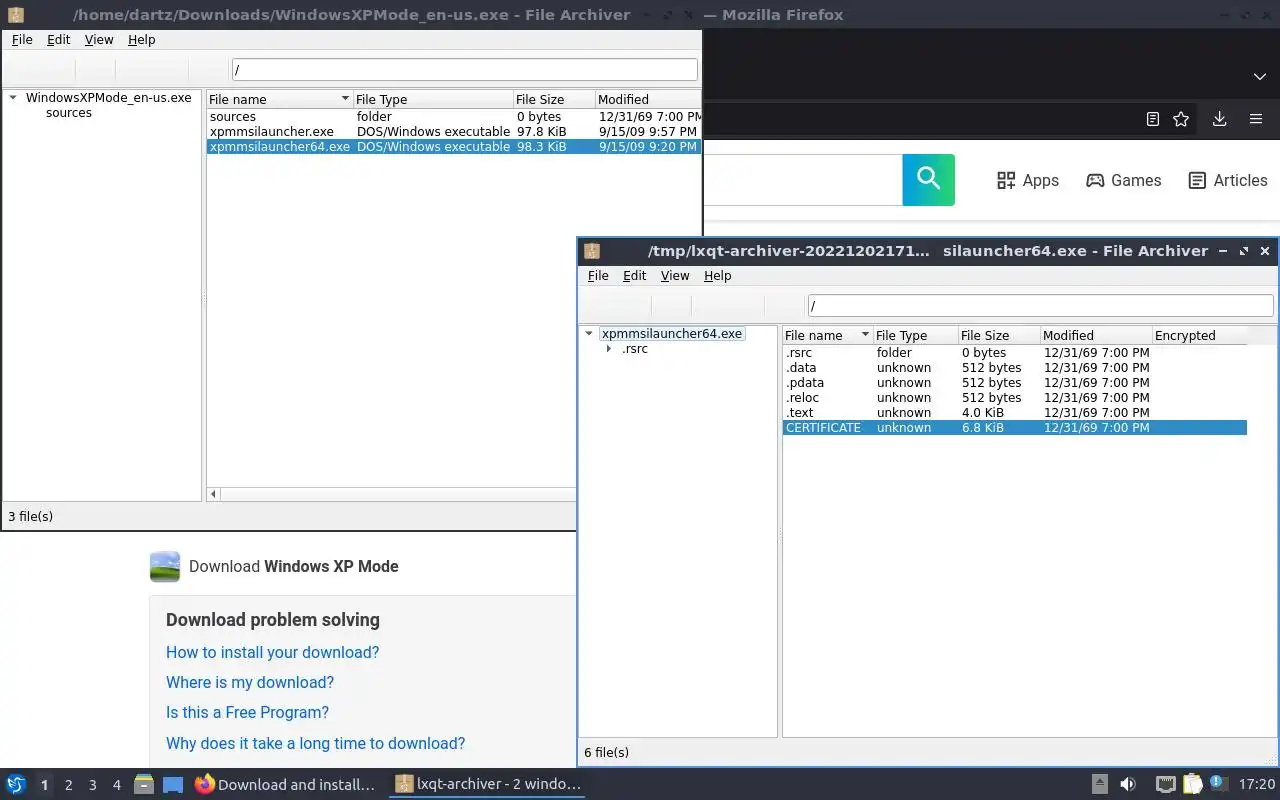The image size is (1280, 800).
Task: Click the show desktop icon on the panel
Action: pos(173,784)
